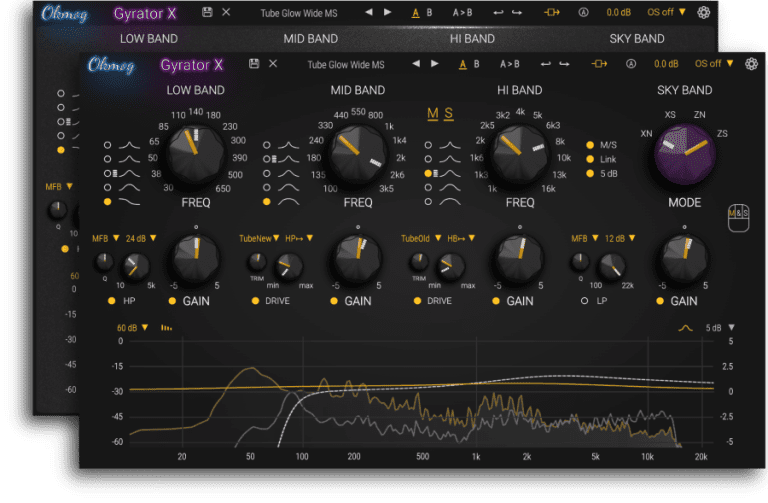Save preset in back Gyrator X window

click(207, 12)
